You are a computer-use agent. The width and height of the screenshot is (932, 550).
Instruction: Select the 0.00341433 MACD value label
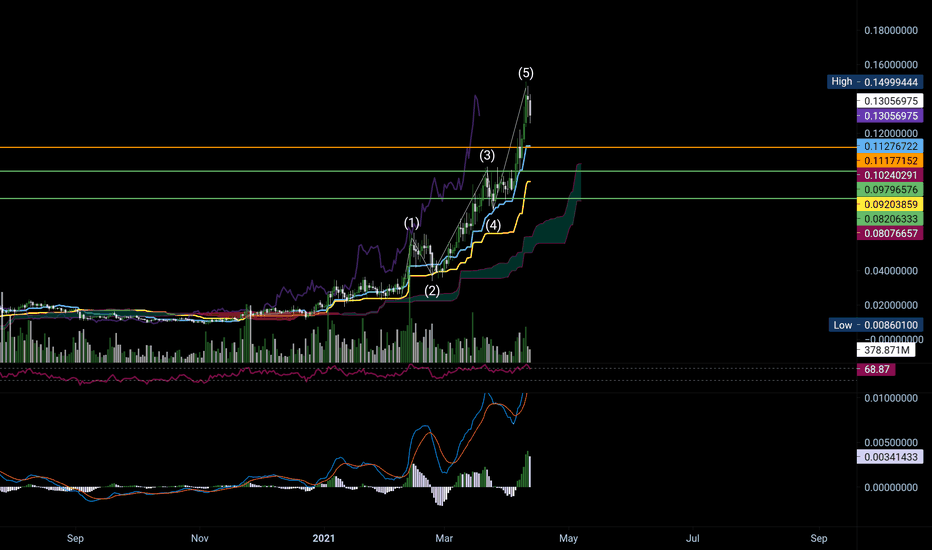(890, 457)
